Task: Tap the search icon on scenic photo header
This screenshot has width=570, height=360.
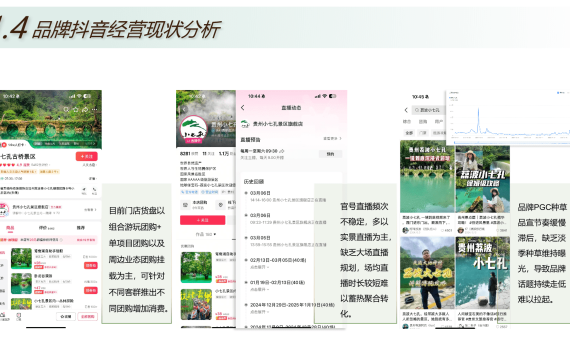Action: [x=66, y=109]
